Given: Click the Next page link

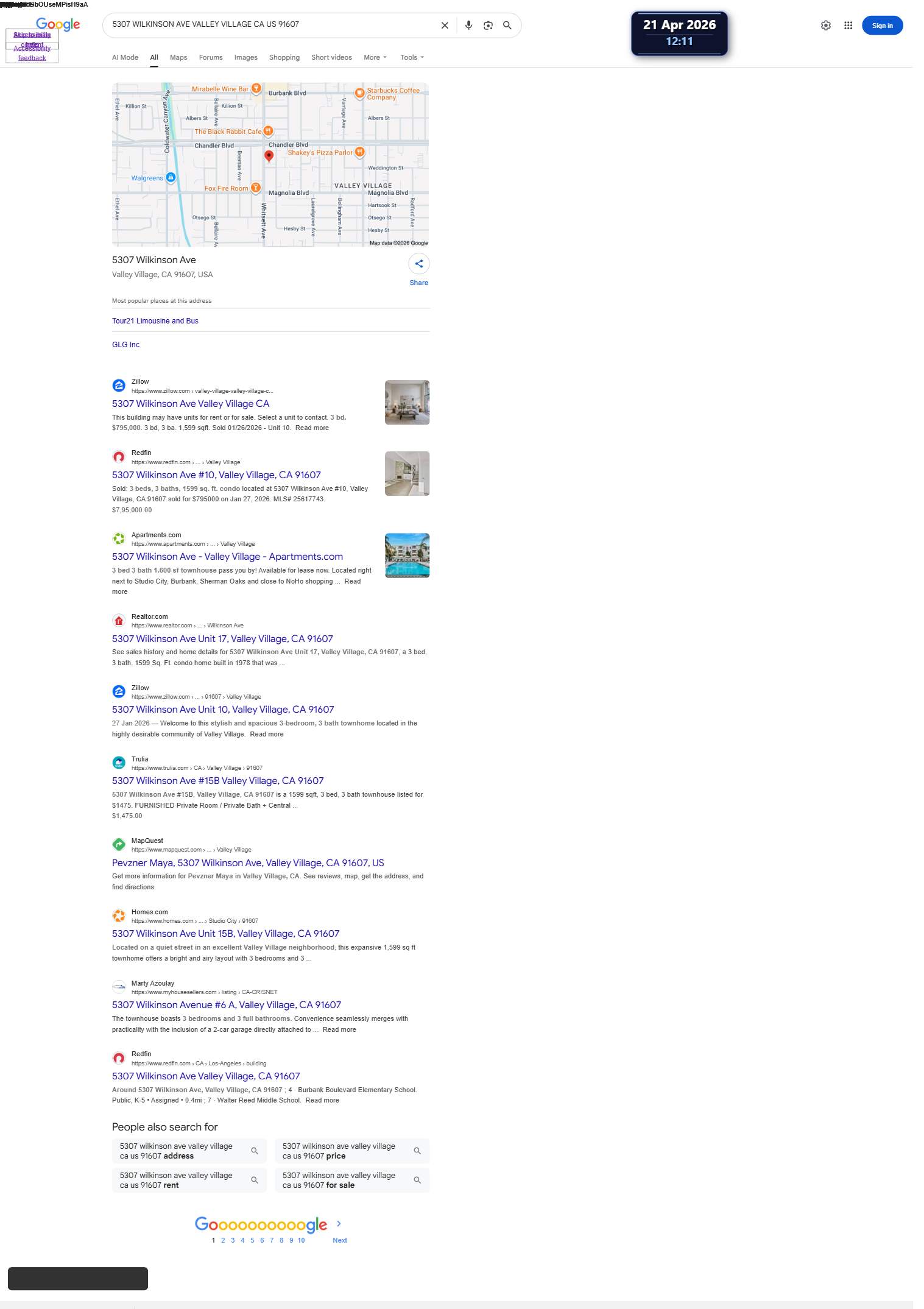Looking at the screenshot, I should [340, 1240].
